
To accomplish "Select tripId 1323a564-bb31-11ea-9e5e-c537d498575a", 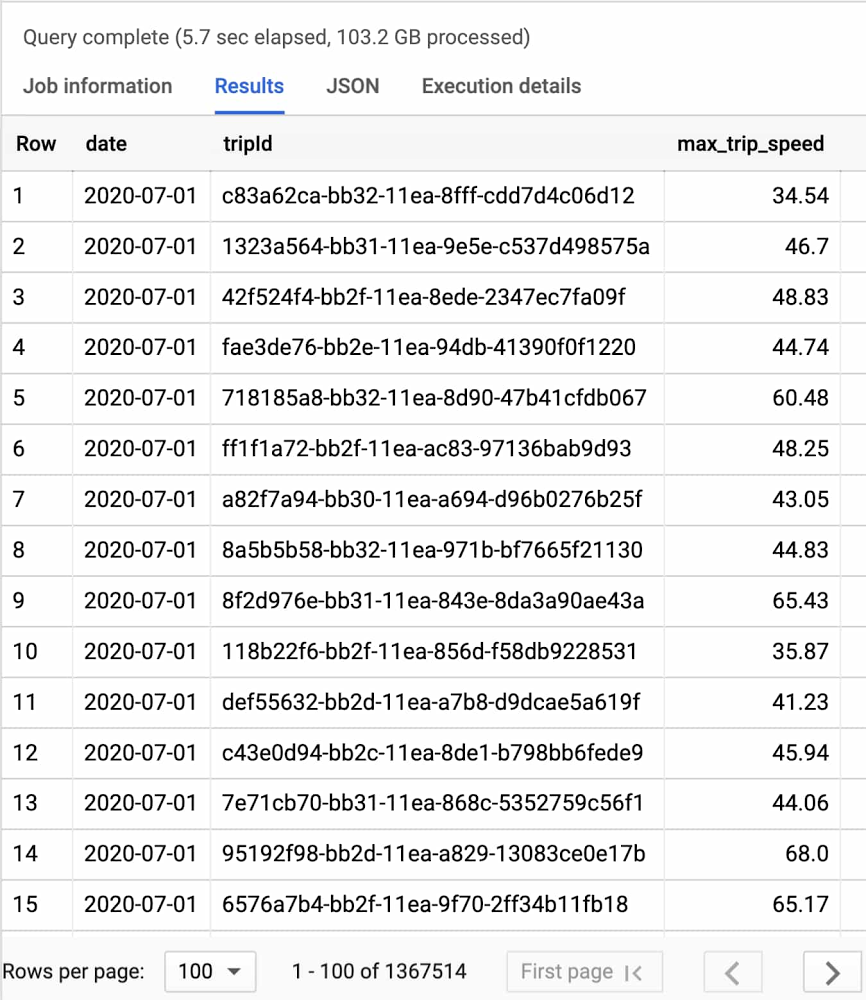I will tap(436, 246).
